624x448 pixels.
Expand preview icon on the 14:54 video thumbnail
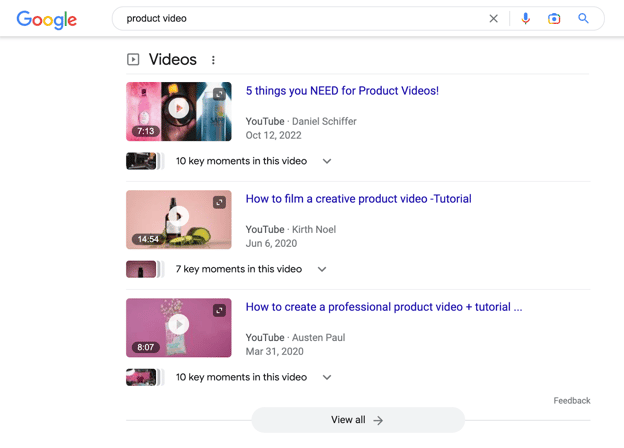[219, 203]
